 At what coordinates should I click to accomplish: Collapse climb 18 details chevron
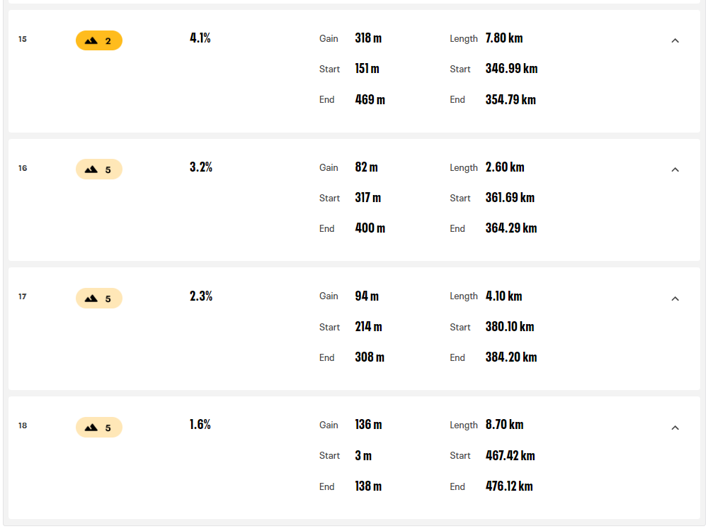[x=675, y=428]
